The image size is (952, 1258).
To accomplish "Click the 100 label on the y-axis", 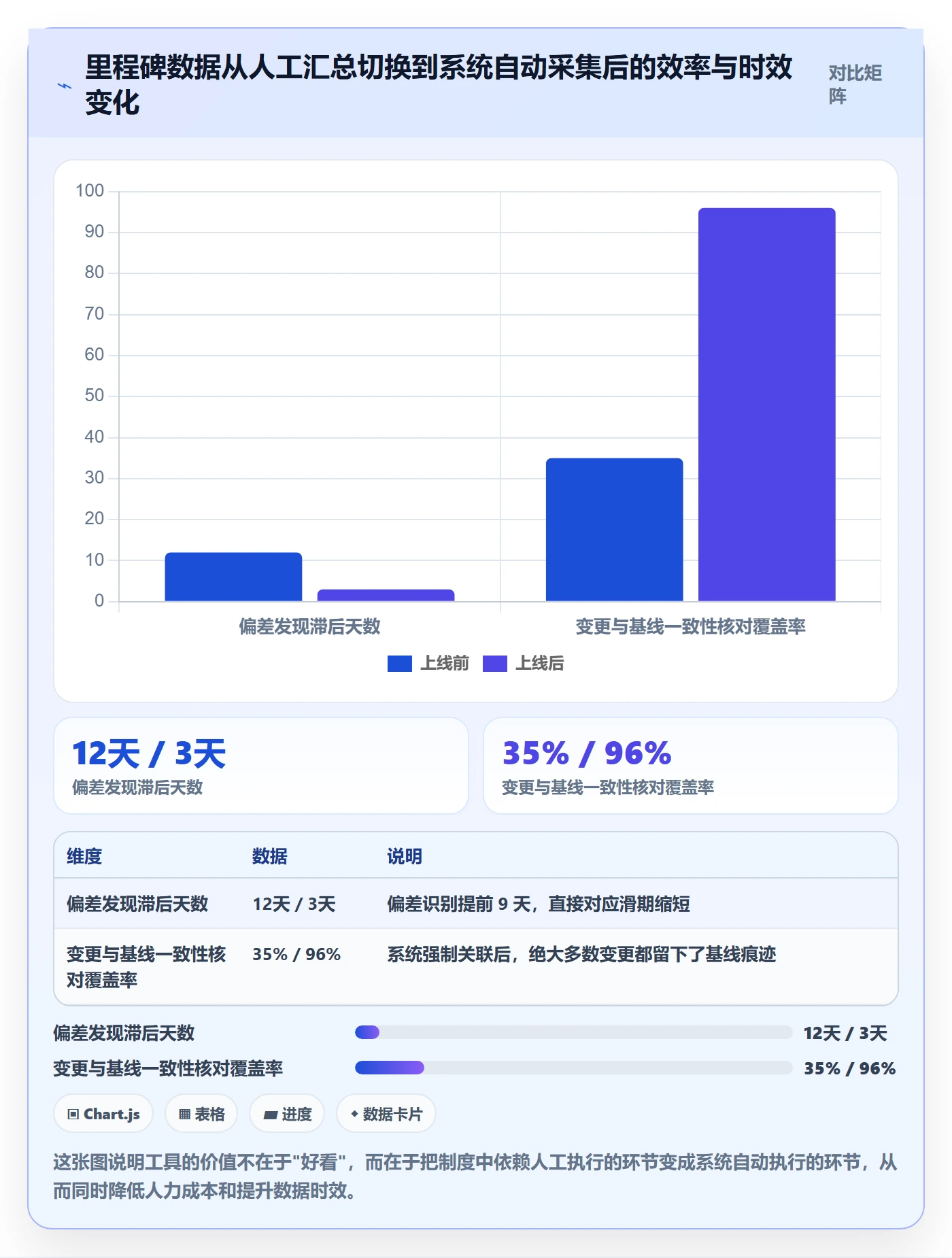I will [90, 190].
